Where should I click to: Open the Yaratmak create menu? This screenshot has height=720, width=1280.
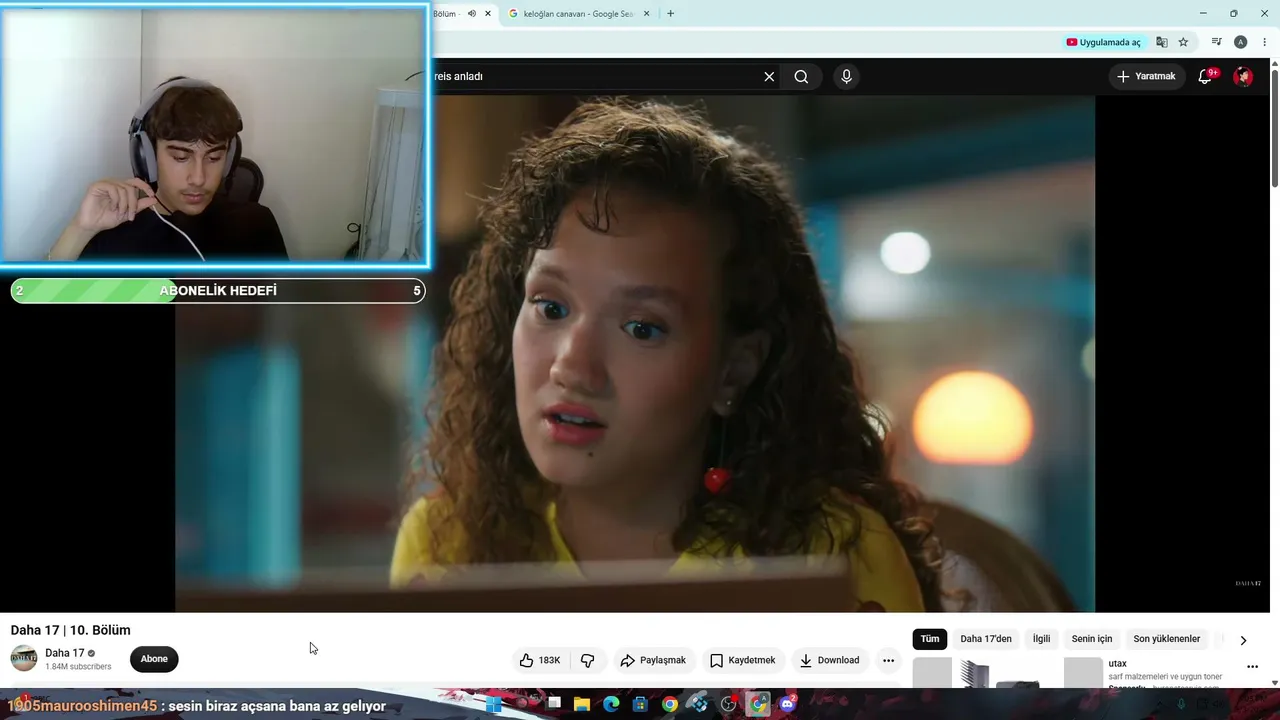pyautogui.click(x=1146, y=76)
